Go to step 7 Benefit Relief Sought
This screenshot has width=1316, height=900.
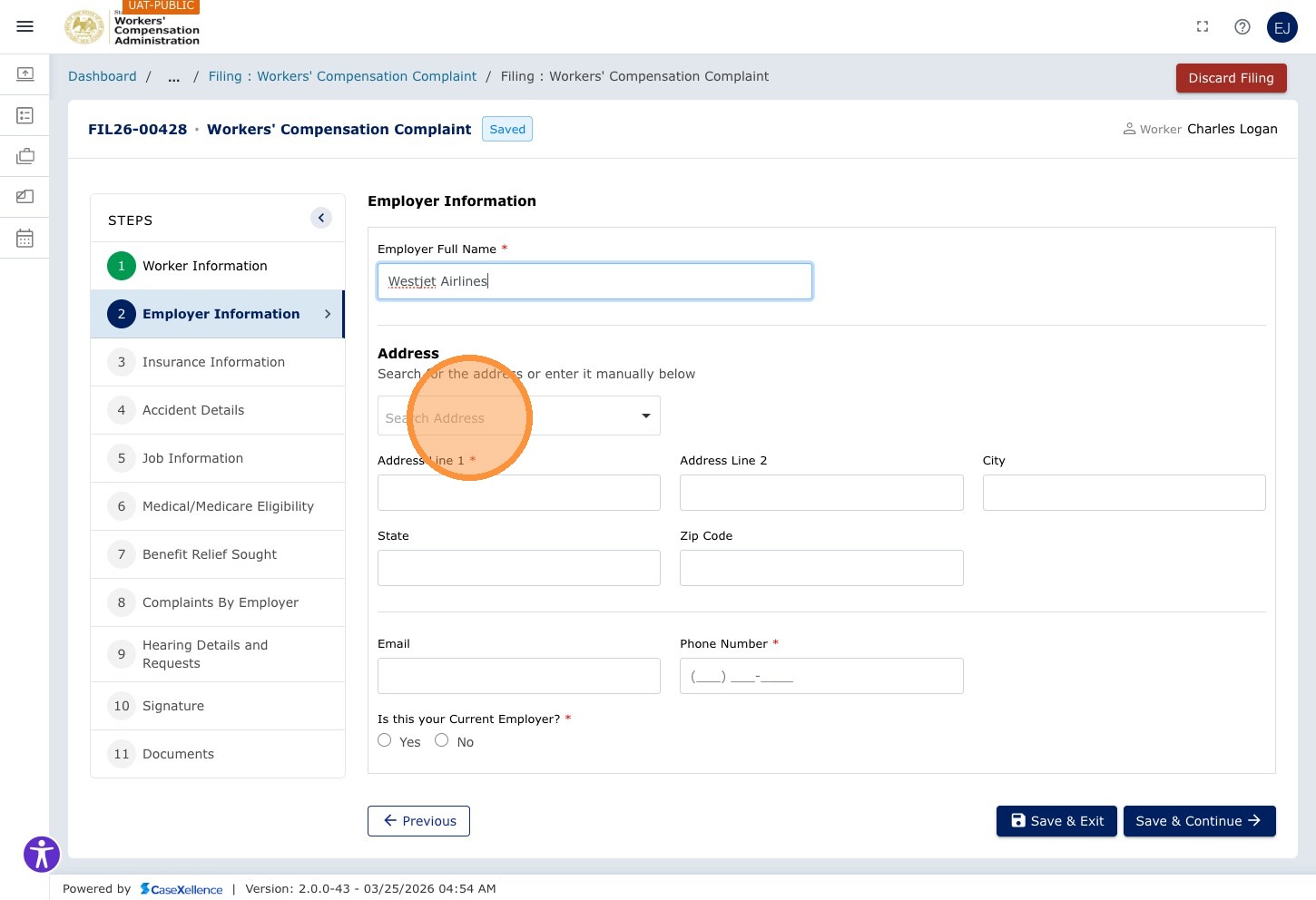coord(218,554)
